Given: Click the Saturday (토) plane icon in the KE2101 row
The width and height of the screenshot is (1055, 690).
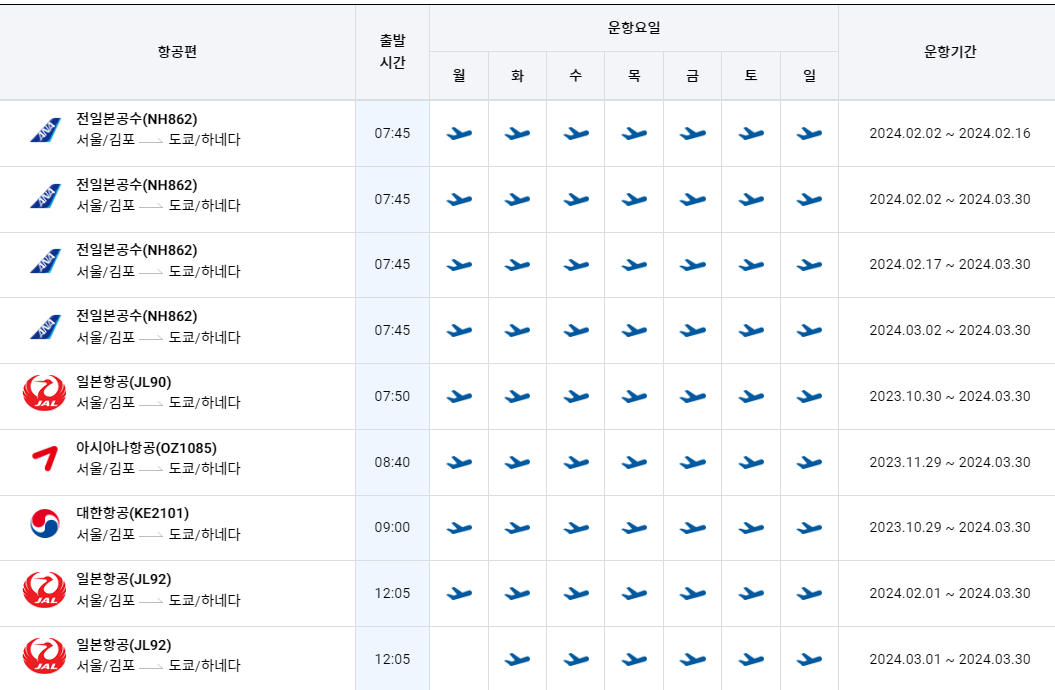Looking at the screenshot, I should 751,528.
